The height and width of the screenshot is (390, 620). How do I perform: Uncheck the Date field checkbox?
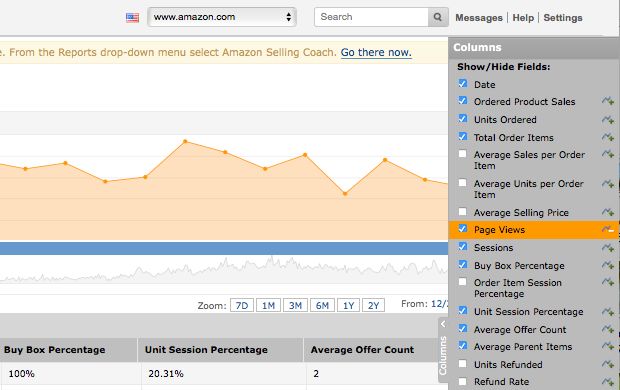pyautogui.click(x=463, y=83)
